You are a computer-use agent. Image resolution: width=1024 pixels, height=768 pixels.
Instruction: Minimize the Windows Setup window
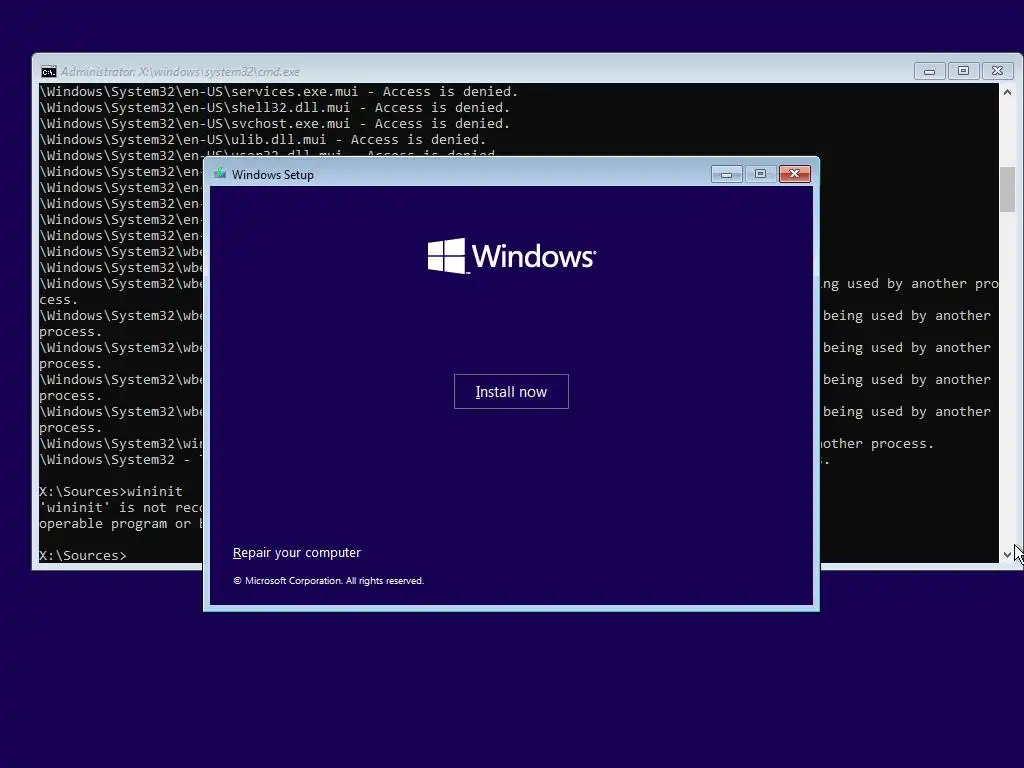click(726, 174)
